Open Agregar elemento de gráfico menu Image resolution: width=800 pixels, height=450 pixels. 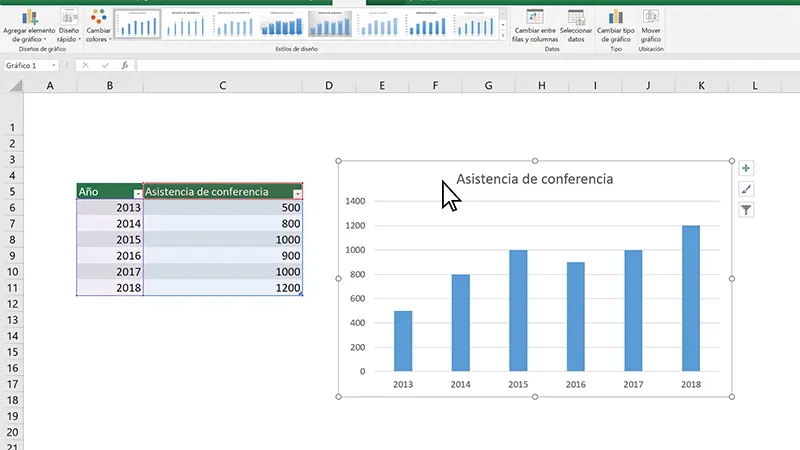(29, 23)
